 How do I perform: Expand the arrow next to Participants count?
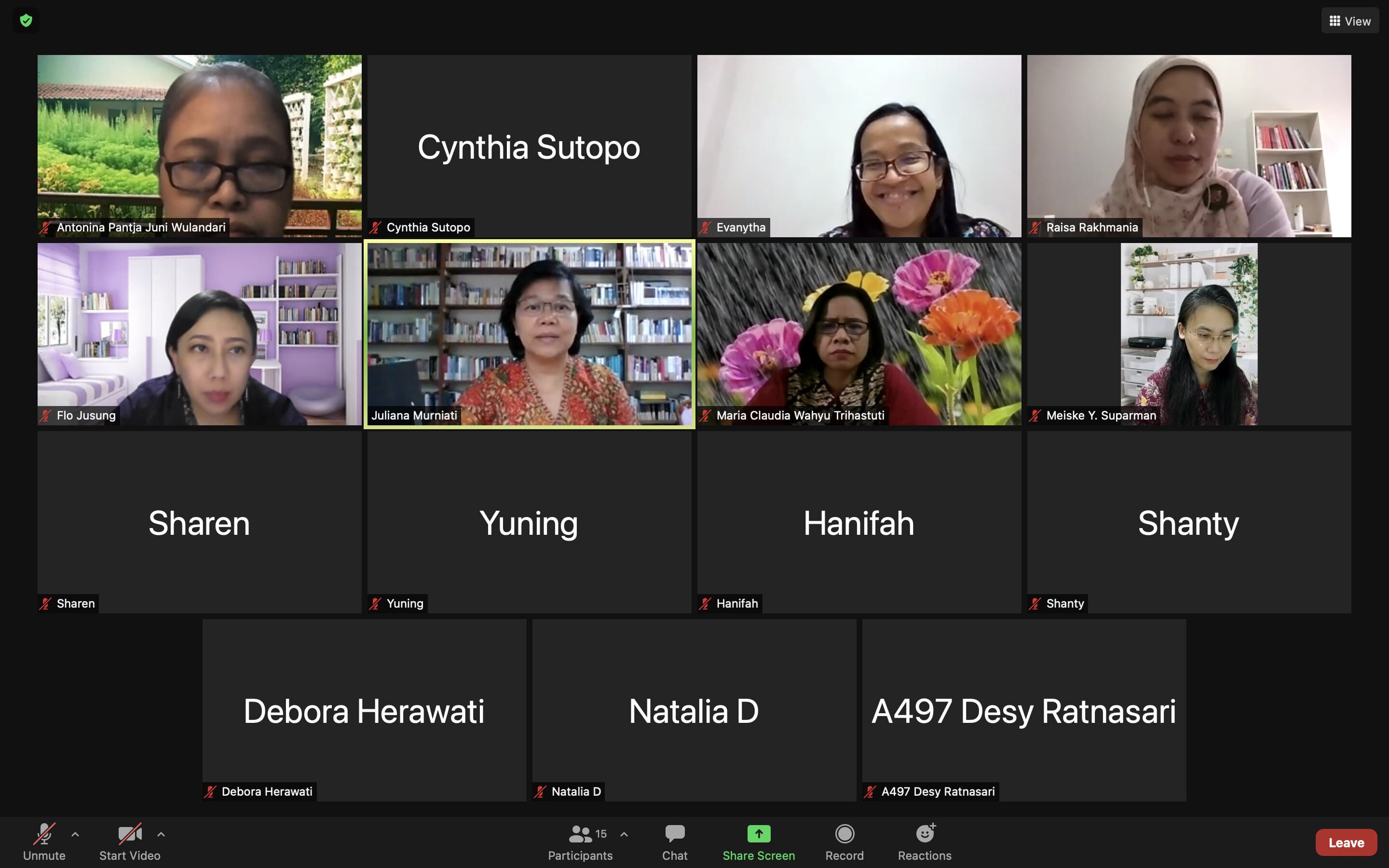pyautogui.click(x=624, y=834)
